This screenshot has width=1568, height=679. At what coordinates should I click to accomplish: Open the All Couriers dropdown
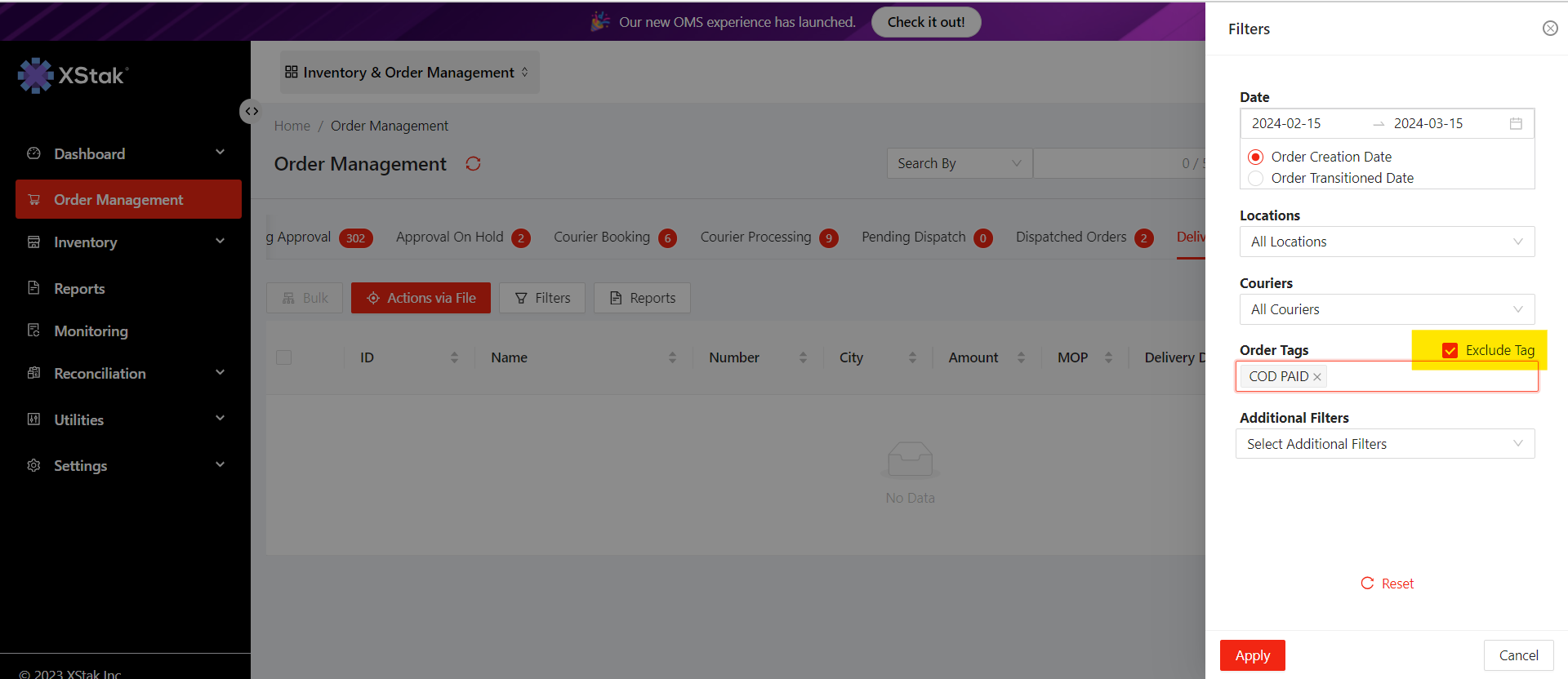click(x=1386, y=309)
